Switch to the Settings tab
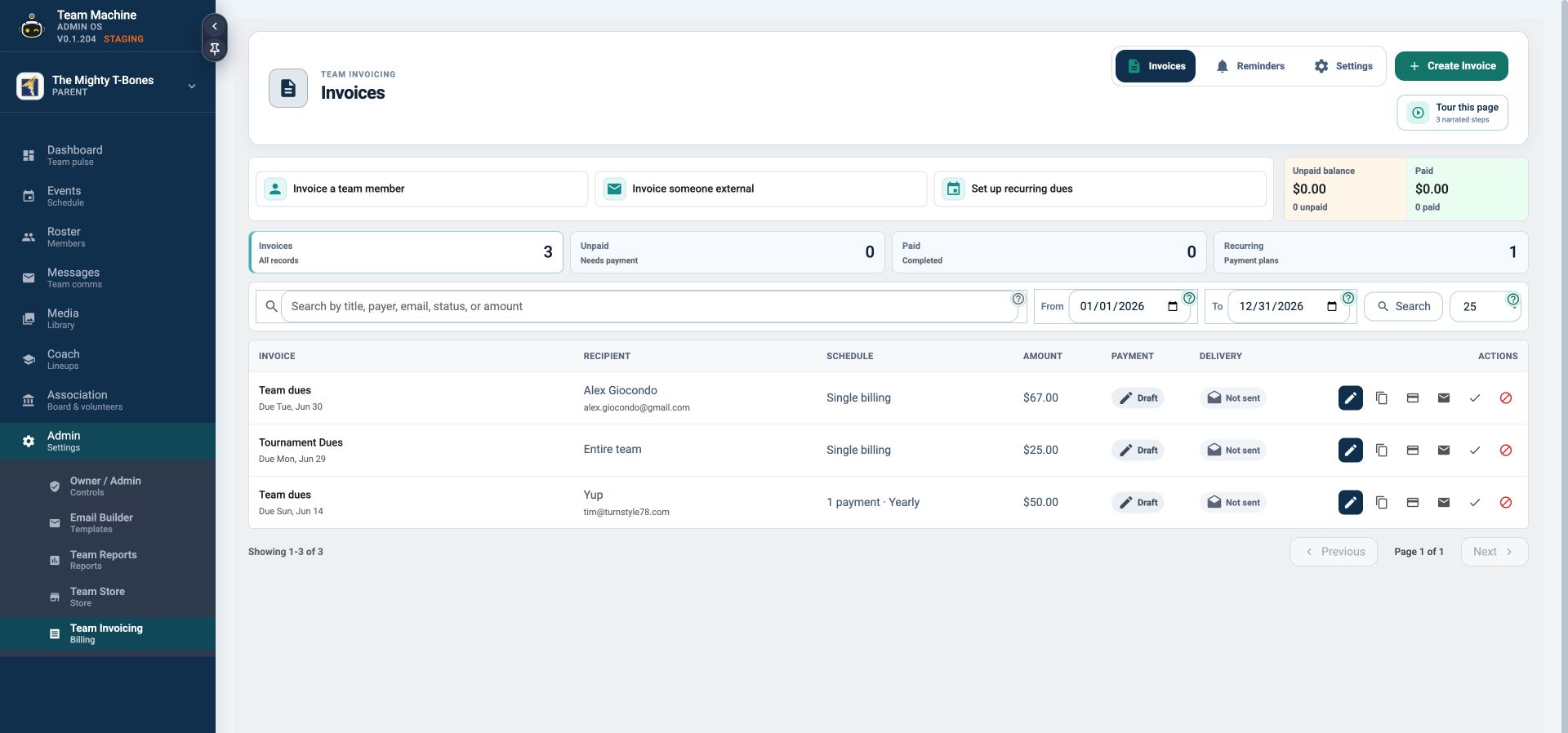This screenshot has height=733, width=1568. 1343,66
